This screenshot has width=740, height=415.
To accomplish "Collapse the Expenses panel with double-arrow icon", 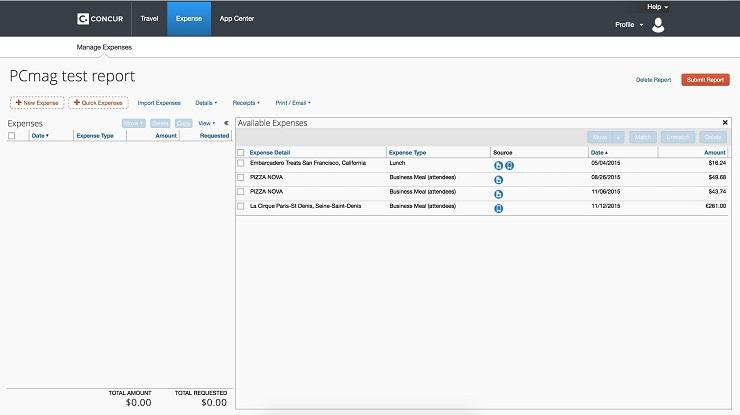I will click(227, 123).
